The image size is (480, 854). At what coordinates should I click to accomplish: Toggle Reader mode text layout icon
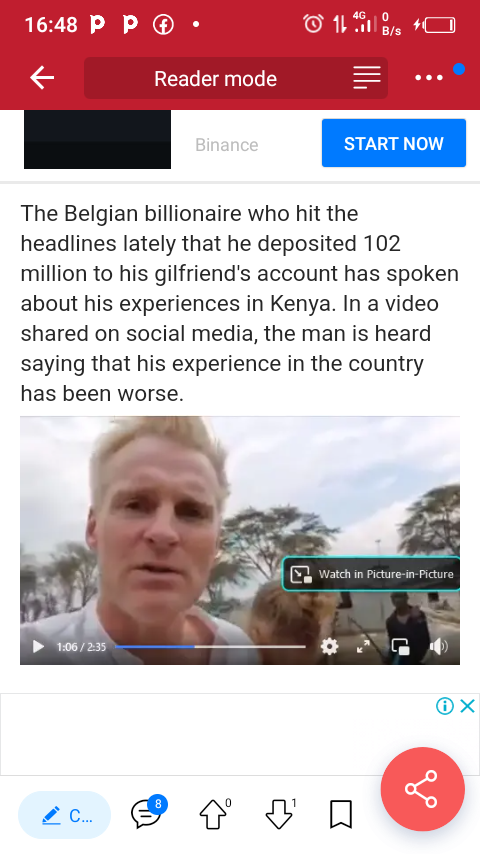pos(367,78)
